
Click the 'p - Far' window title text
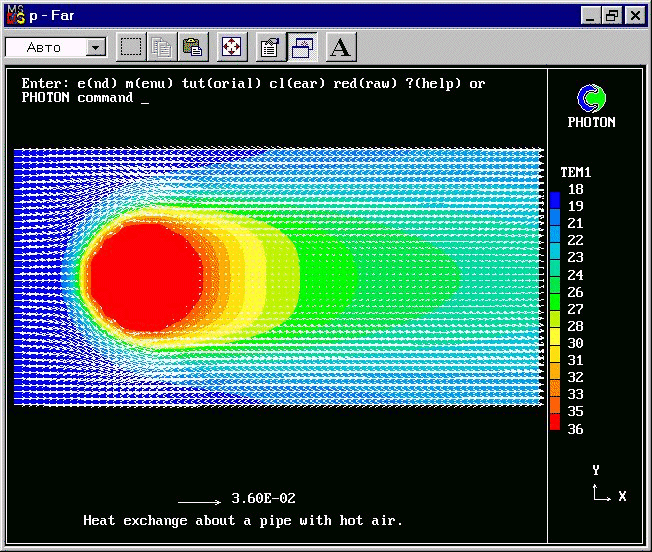(x=52, y=16)
